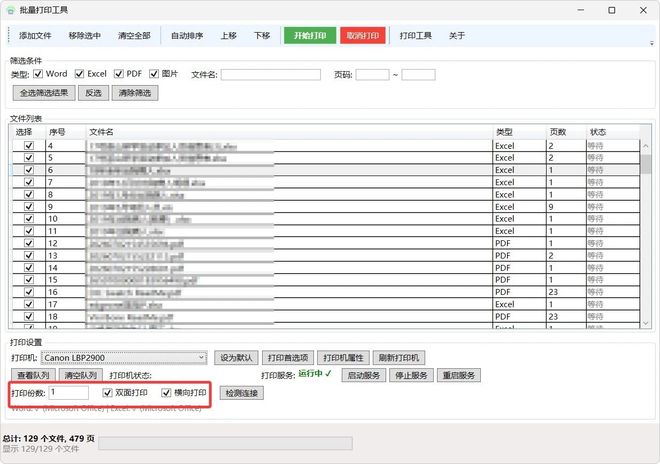Cancel printing with red 取消打印 button
The image size is (660, 464).
click(x=363, y=36)
